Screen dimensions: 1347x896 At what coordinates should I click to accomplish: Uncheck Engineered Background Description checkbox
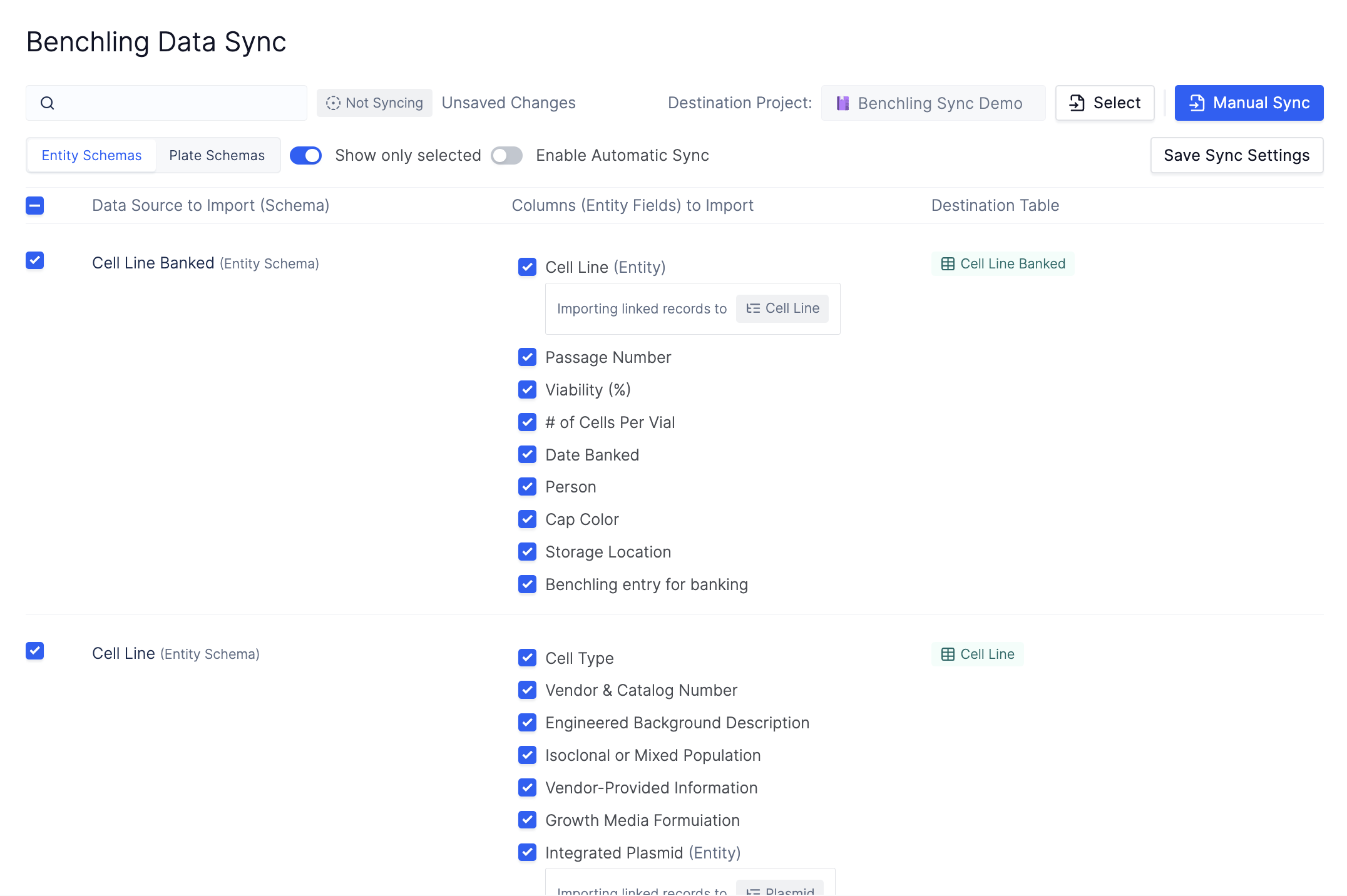click(x=527, y=723)
